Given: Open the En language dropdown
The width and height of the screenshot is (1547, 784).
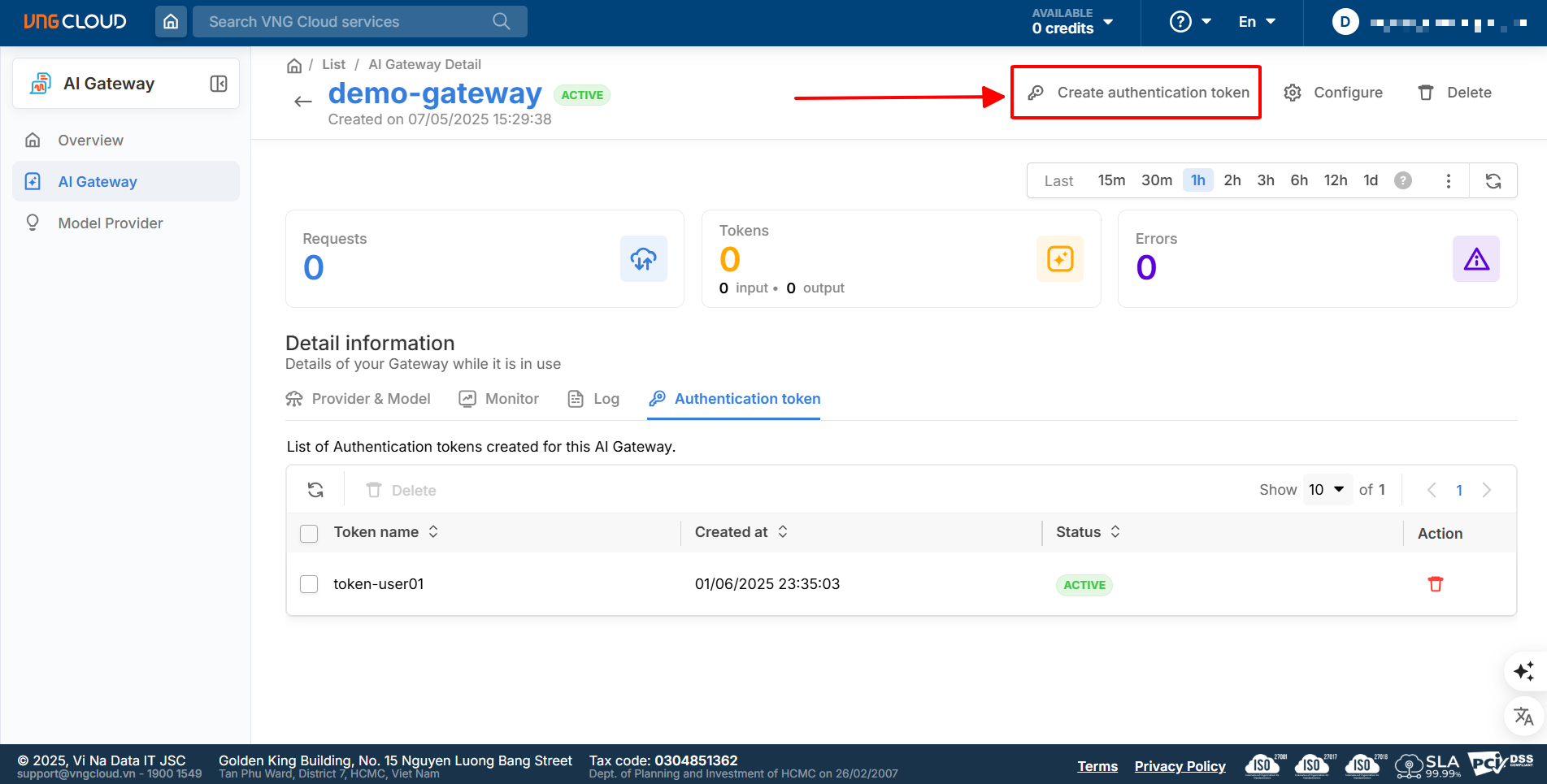Looking at the screenshot, I should pos(1256,22).
